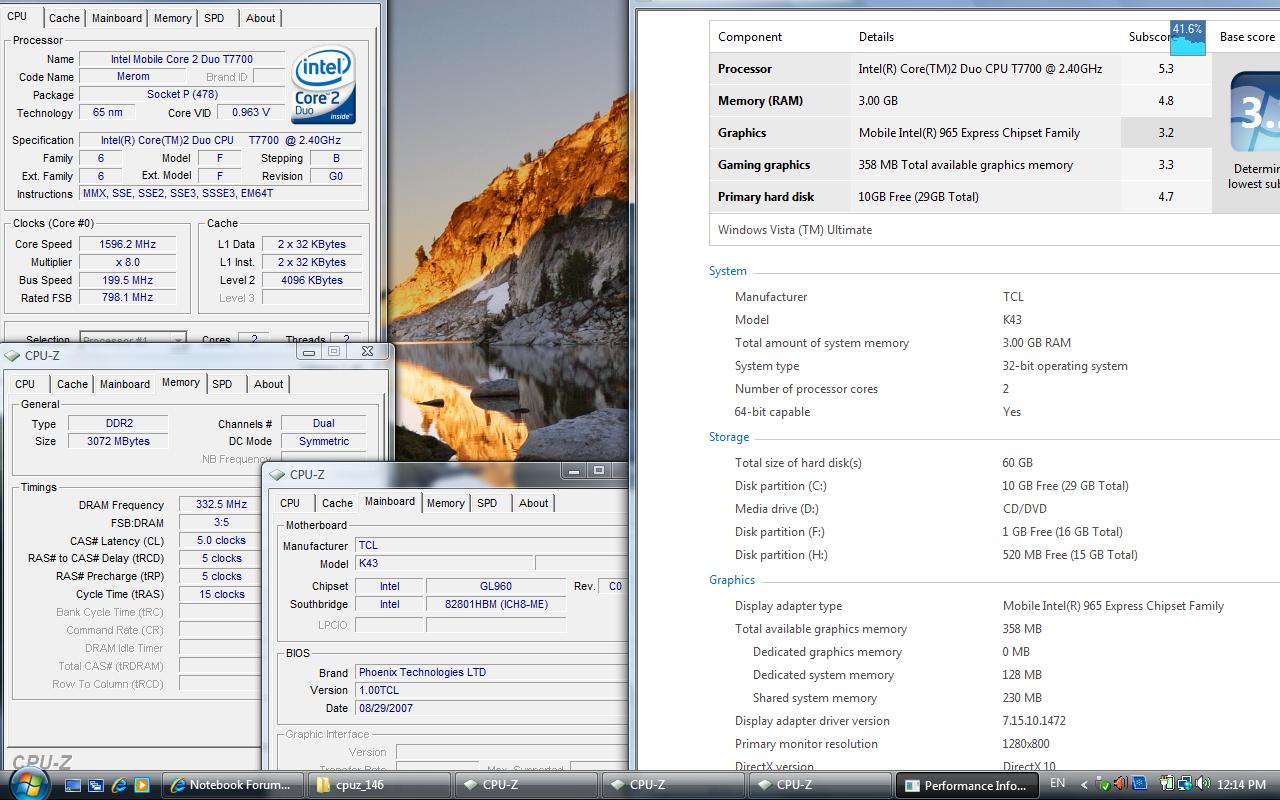This screenshot has height=800, width=1280.
Task: Minimize the Memory CPU-Z window
Action: click(x=309, y=352)
